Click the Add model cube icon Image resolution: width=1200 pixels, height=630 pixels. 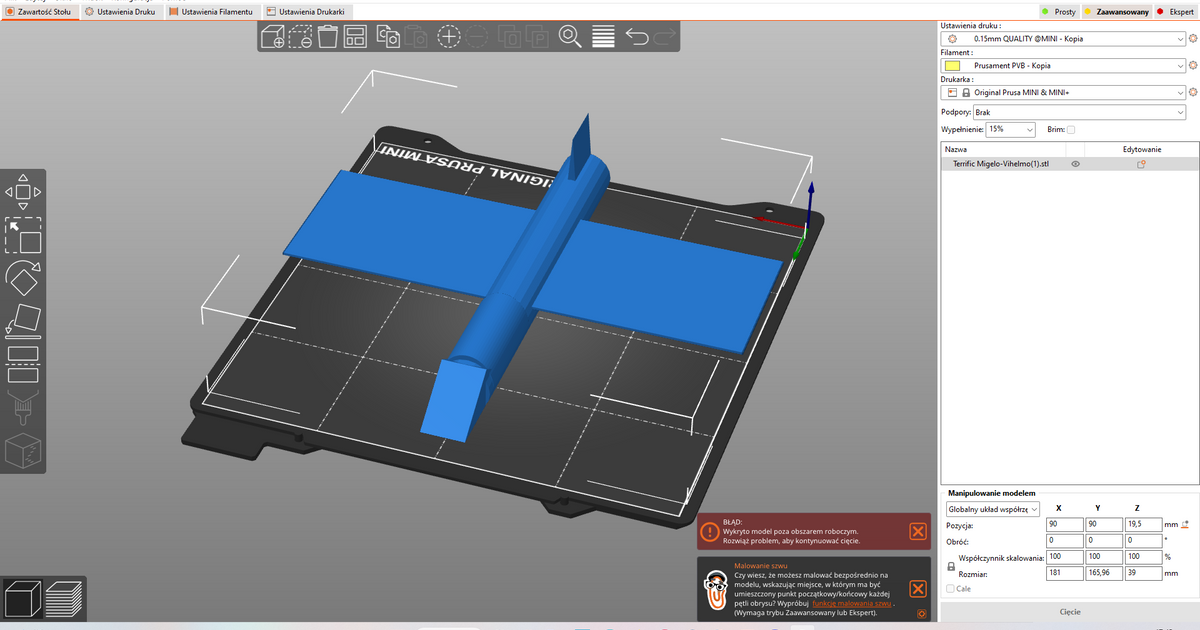point(272,38)
